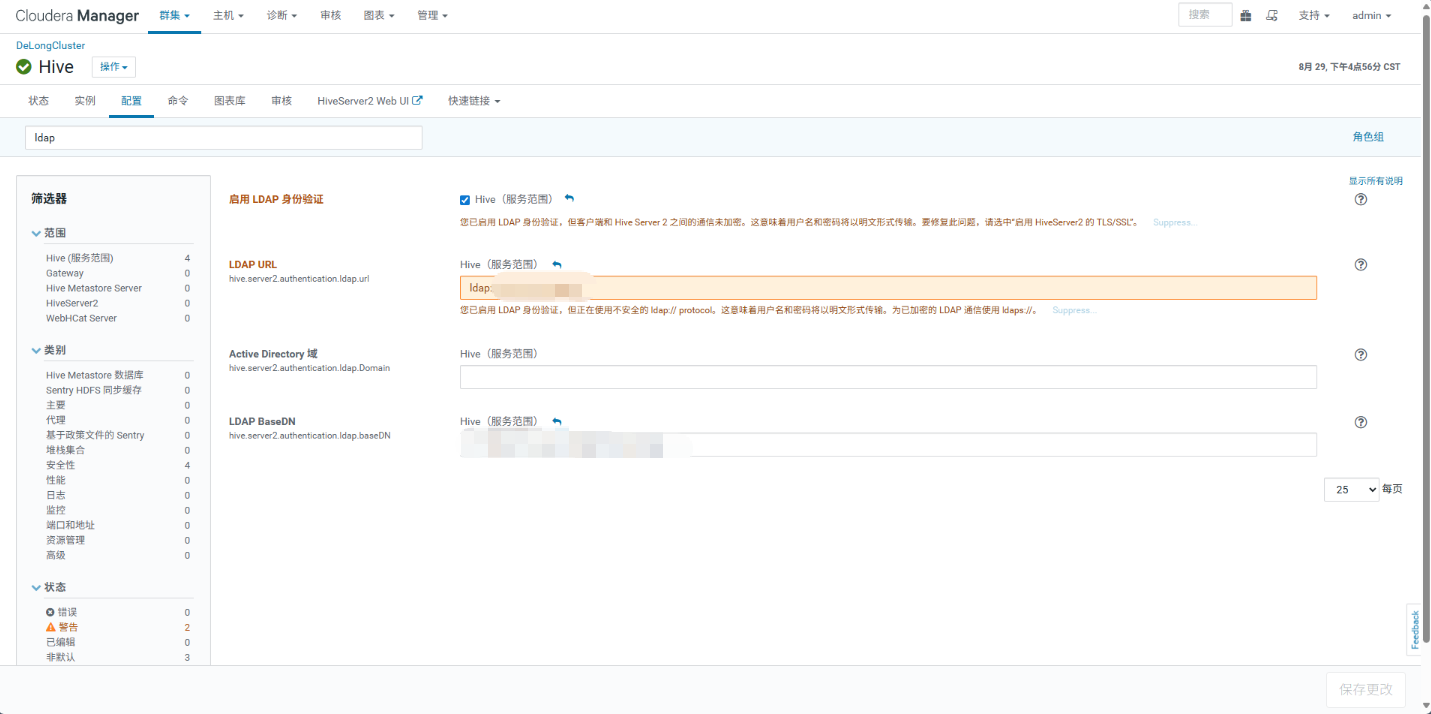Click the LDAP BaseDN revert-to-default arrow
The width and height of the screenshot is (1431, 714).
point(557,422)
